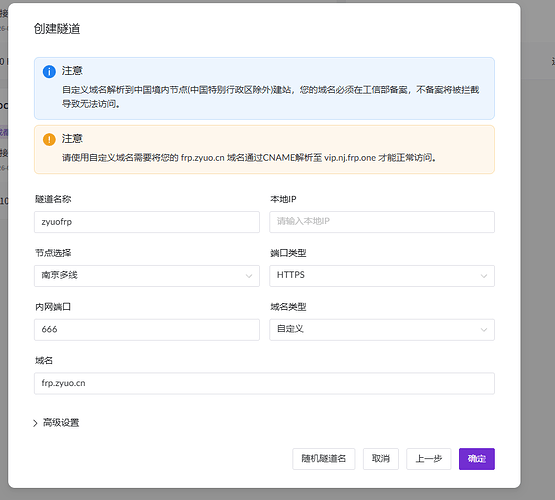The width and height of the screenshot is (555, 500).
Task: Generate a name with 随机隧道名 button
Action: (x=324, y=459)
